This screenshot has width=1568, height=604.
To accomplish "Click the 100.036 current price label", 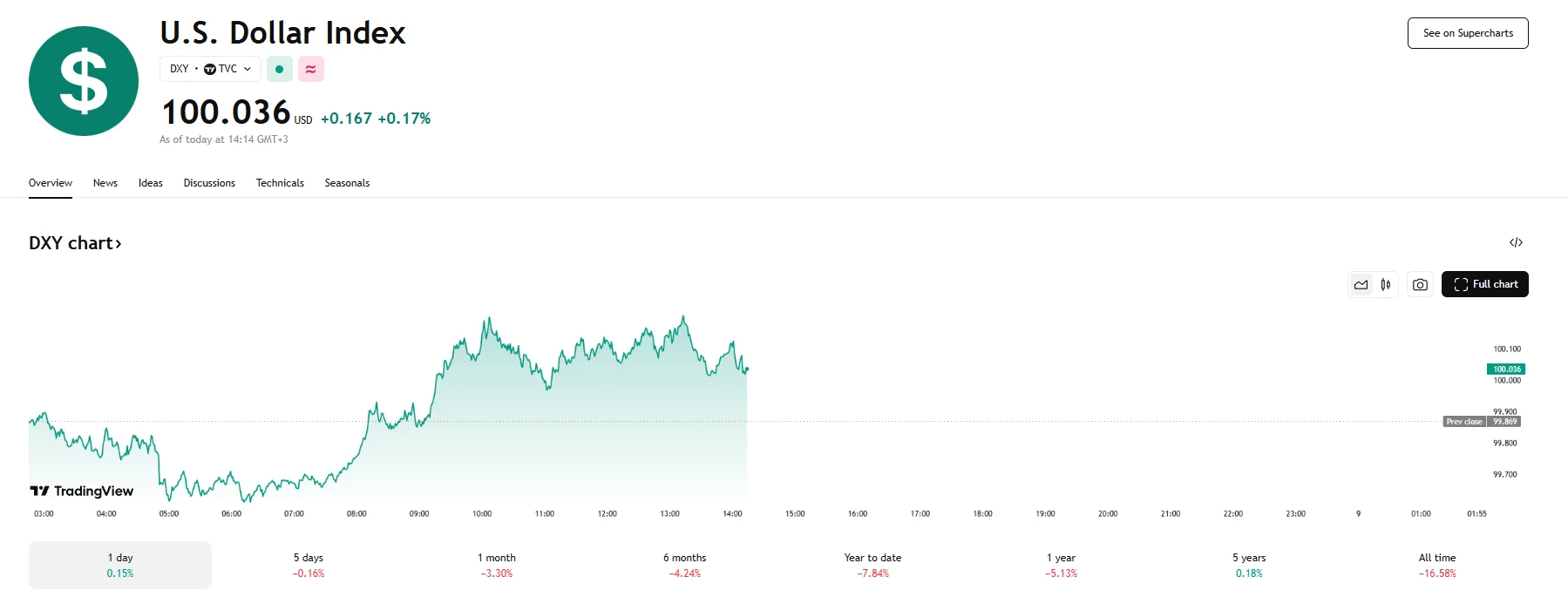I will [x=1505, y=369].
